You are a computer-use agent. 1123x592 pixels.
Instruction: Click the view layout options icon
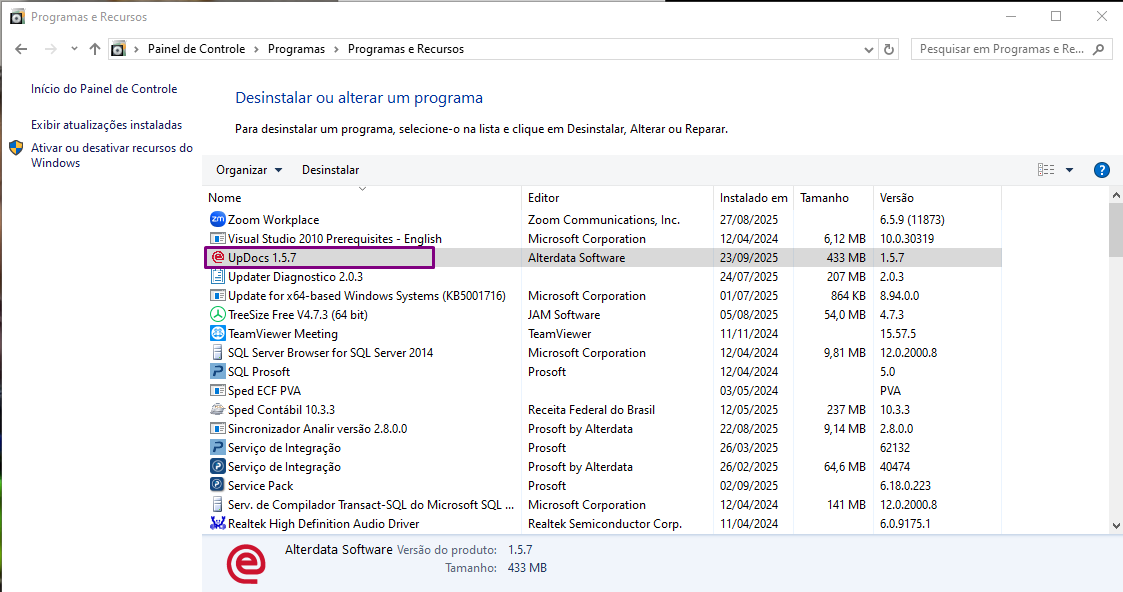[1046, 170]
